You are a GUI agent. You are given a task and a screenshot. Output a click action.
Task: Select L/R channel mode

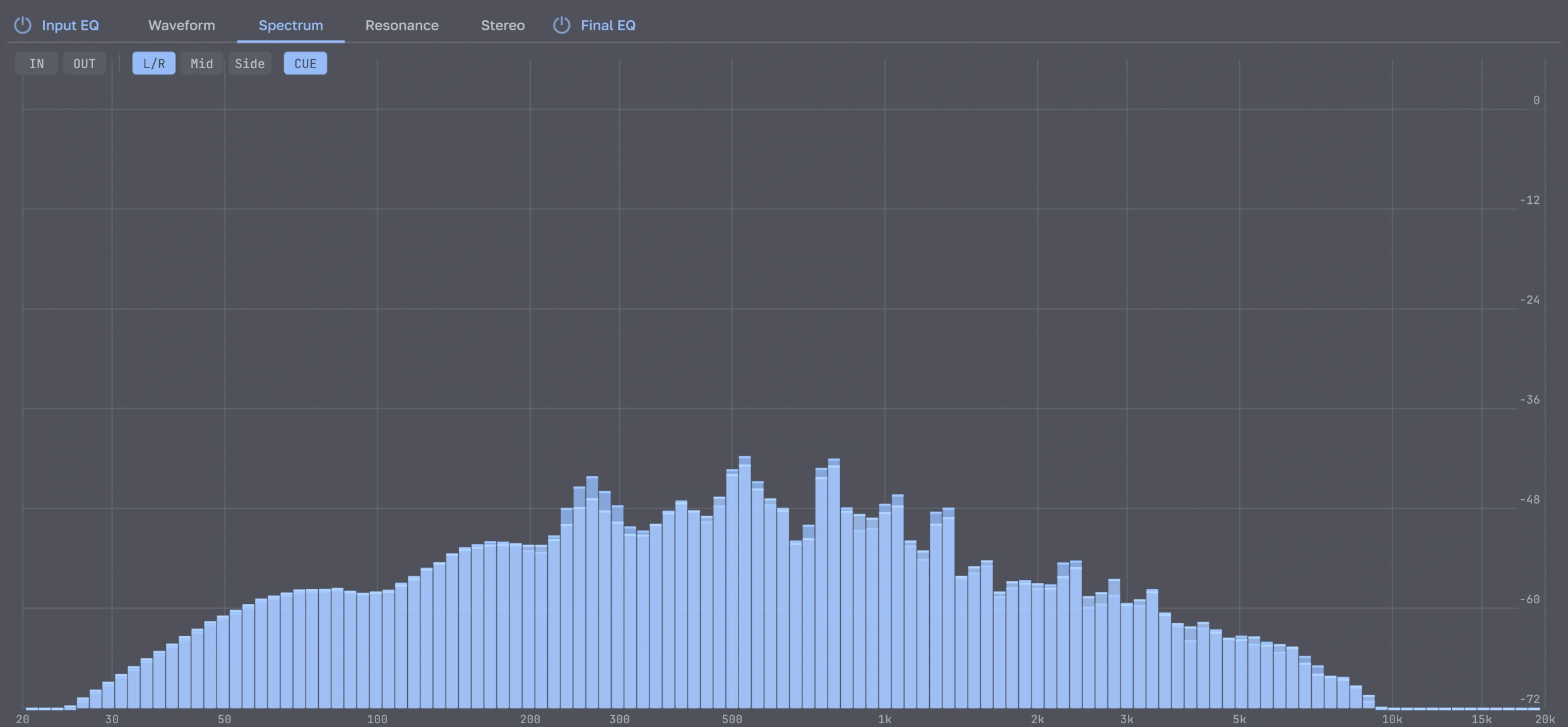coord(154,63)
